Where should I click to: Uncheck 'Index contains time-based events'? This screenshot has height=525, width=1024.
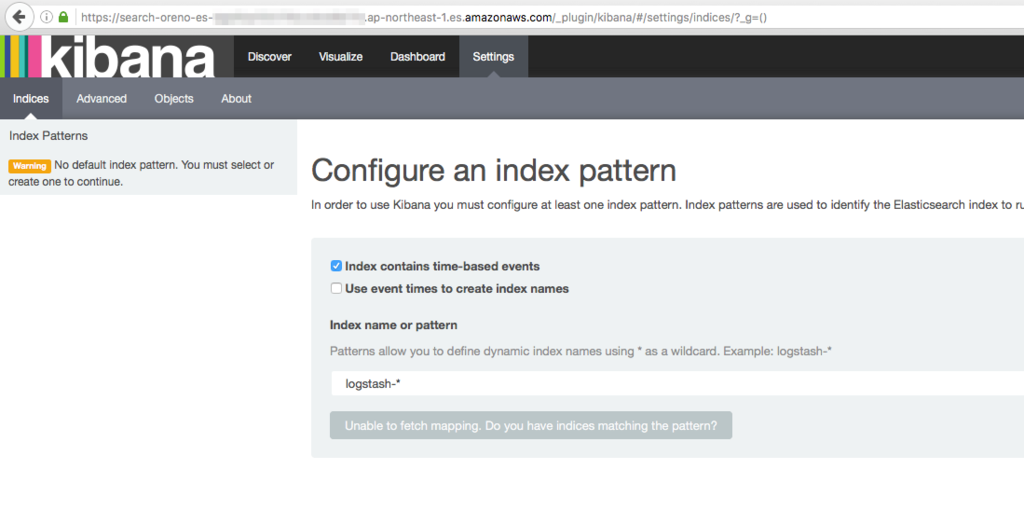(336, 266)
